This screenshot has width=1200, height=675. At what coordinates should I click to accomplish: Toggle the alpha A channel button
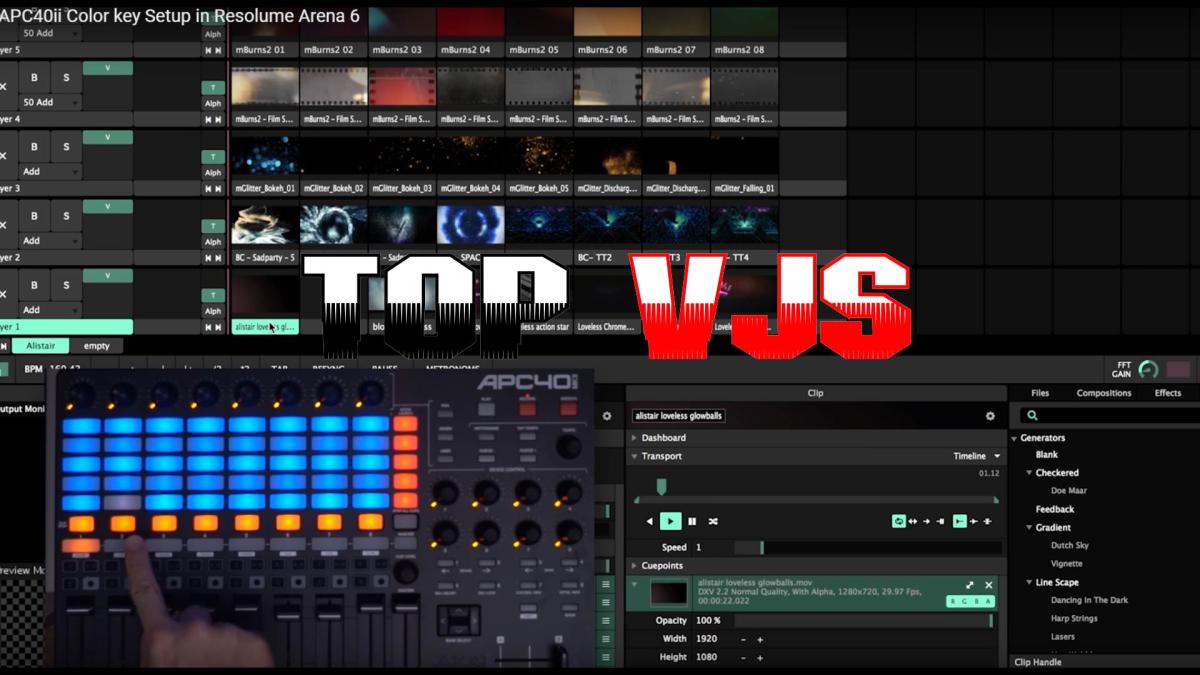click(989, 601)
